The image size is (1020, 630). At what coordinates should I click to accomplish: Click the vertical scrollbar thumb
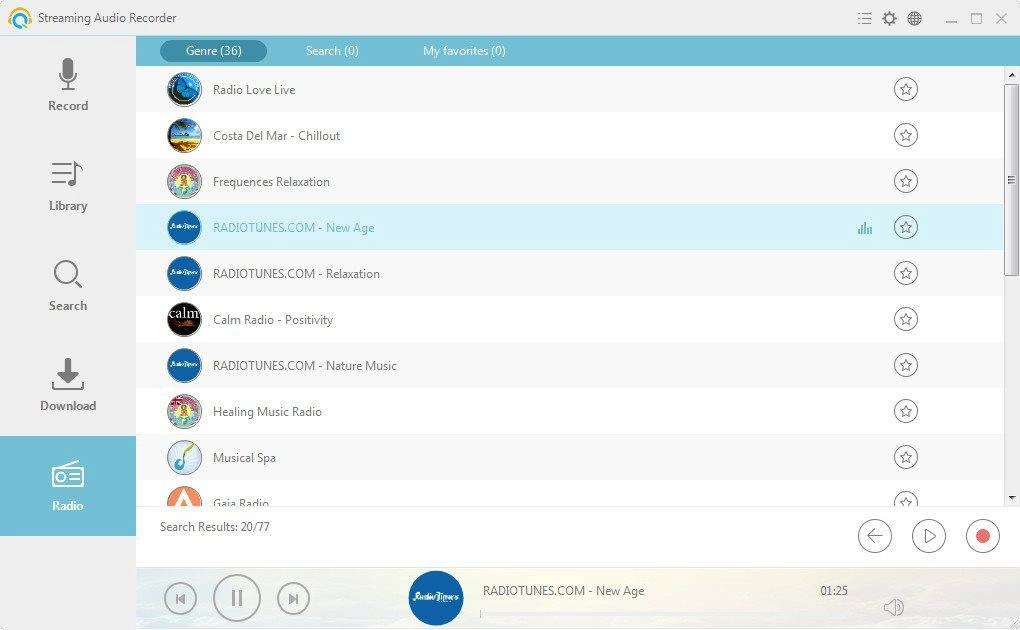(1011, 180)
